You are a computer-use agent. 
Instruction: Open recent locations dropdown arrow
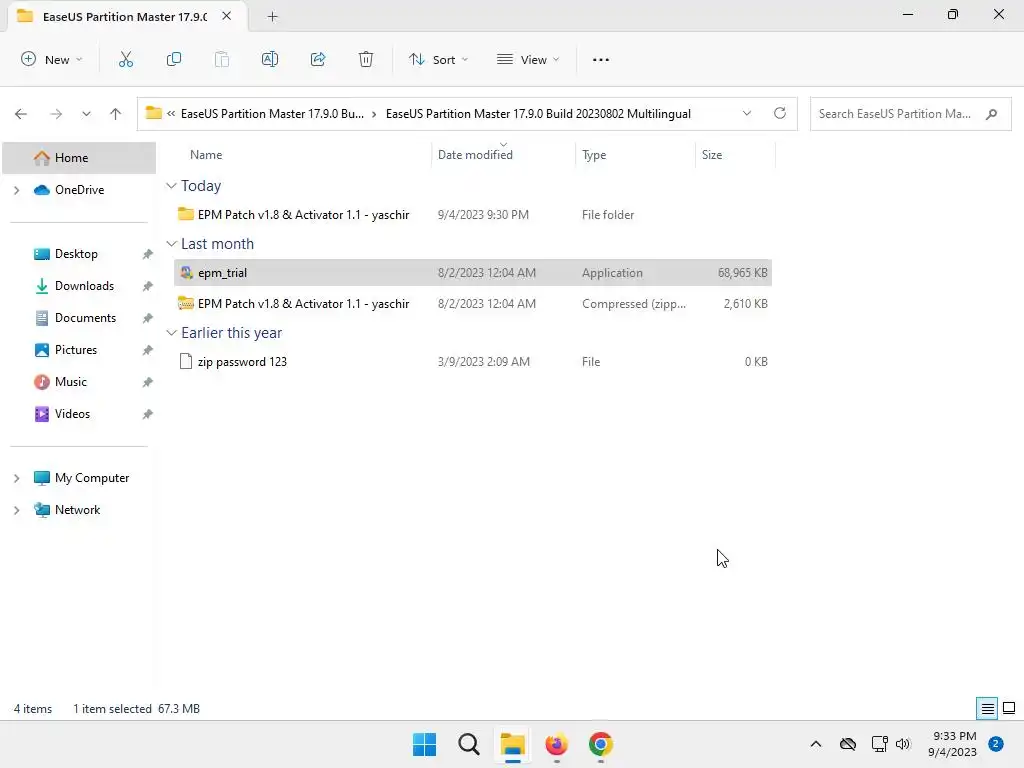tap(86, 114)
